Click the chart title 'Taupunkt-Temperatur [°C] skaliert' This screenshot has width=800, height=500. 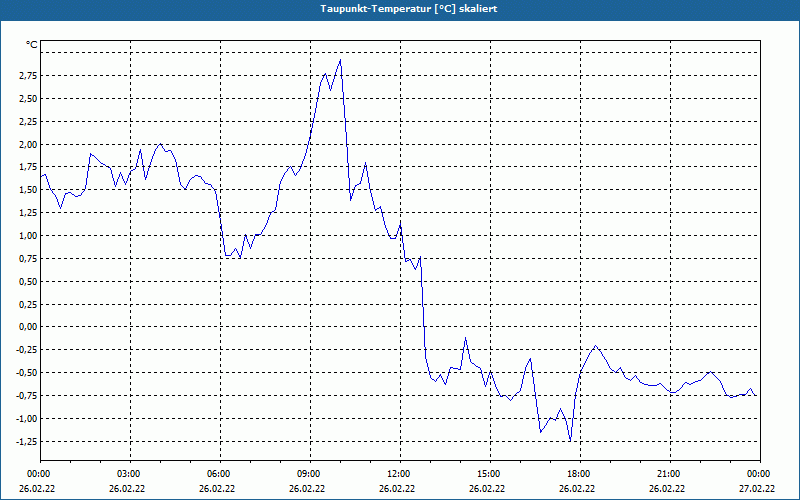pyautogui.click(x=409, y=9)
